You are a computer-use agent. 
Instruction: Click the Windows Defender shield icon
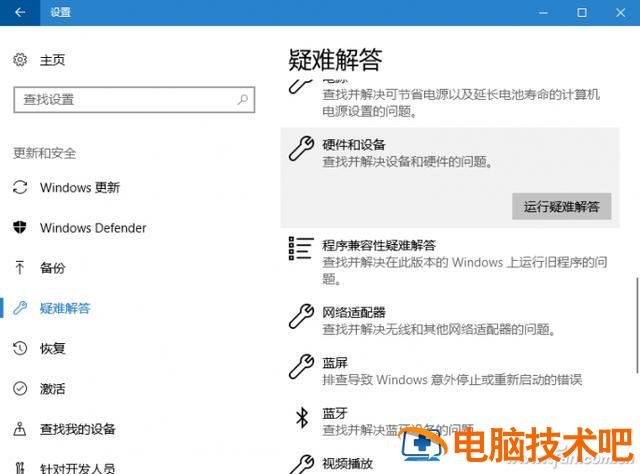coord(20,227)
